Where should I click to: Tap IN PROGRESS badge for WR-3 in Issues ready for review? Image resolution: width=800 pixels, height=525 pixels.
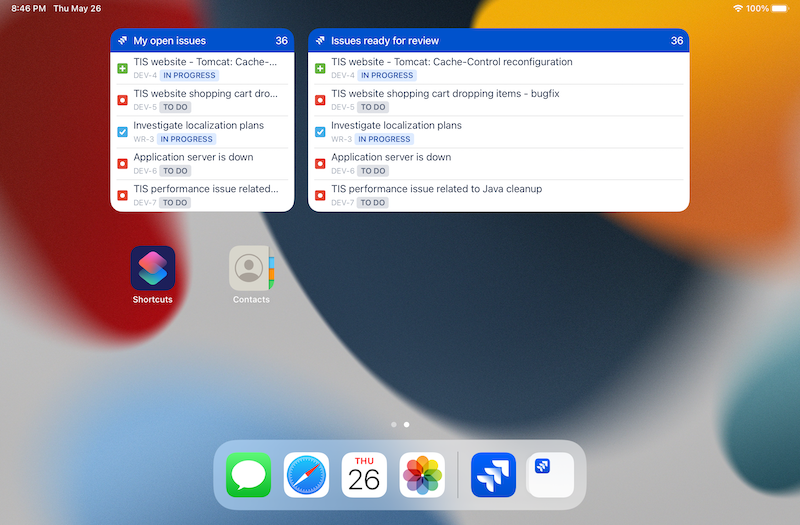click(384, 139)
